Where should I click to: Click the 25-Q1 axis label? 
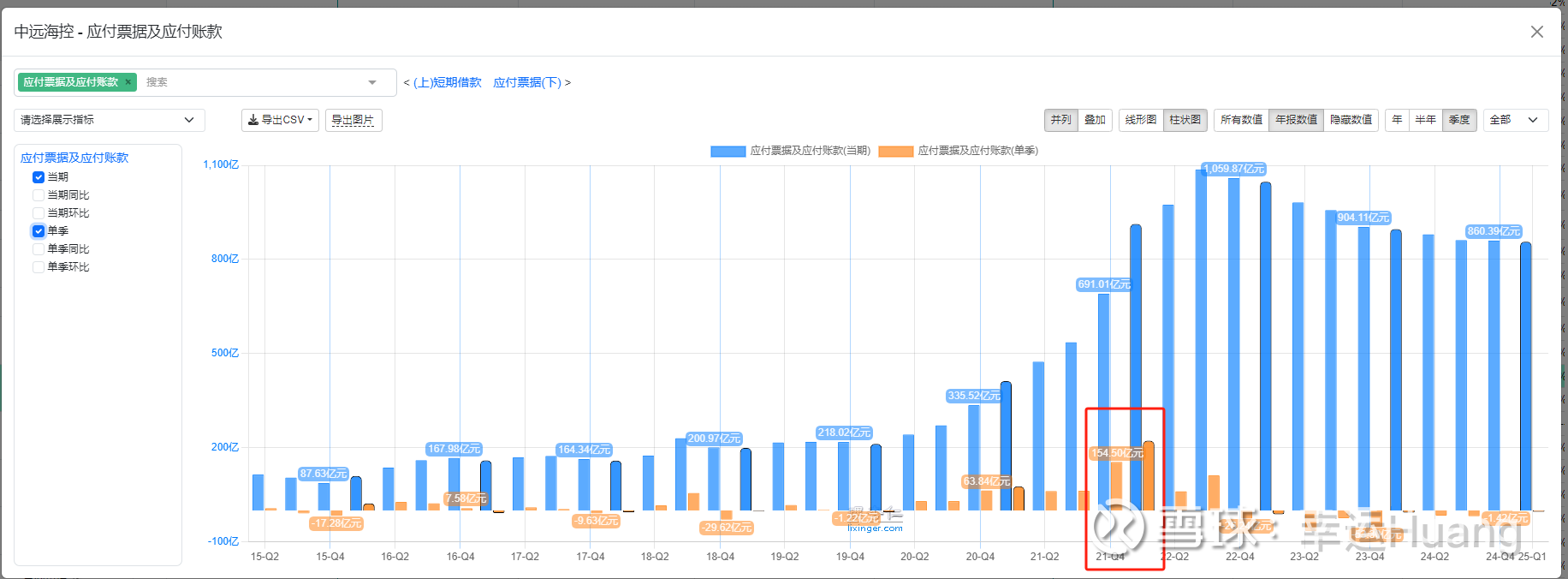pyautogui.click(x=1532, y=557)
